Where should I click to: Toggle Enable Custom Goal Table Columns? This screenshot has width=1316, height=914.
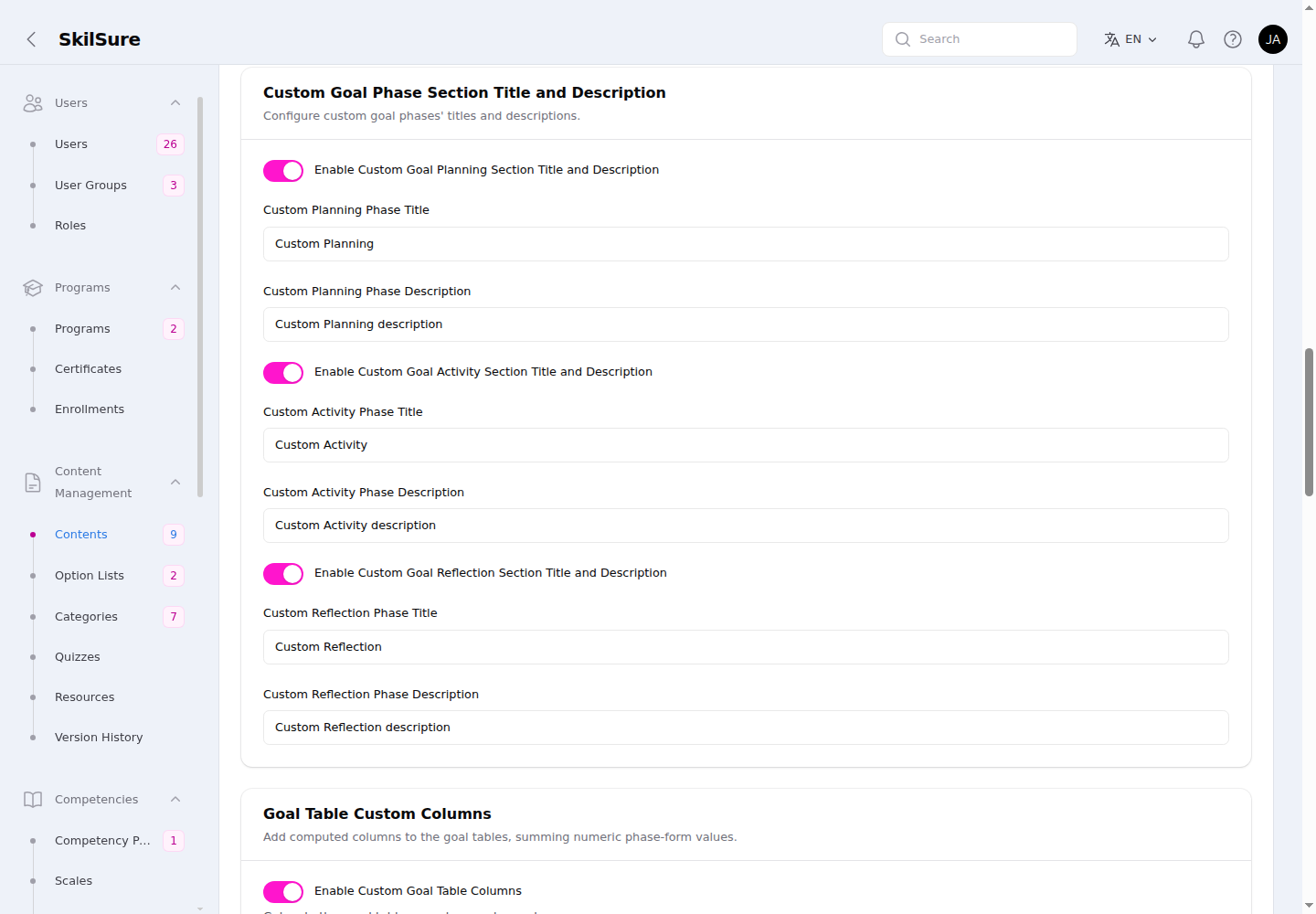click(283, 892)
